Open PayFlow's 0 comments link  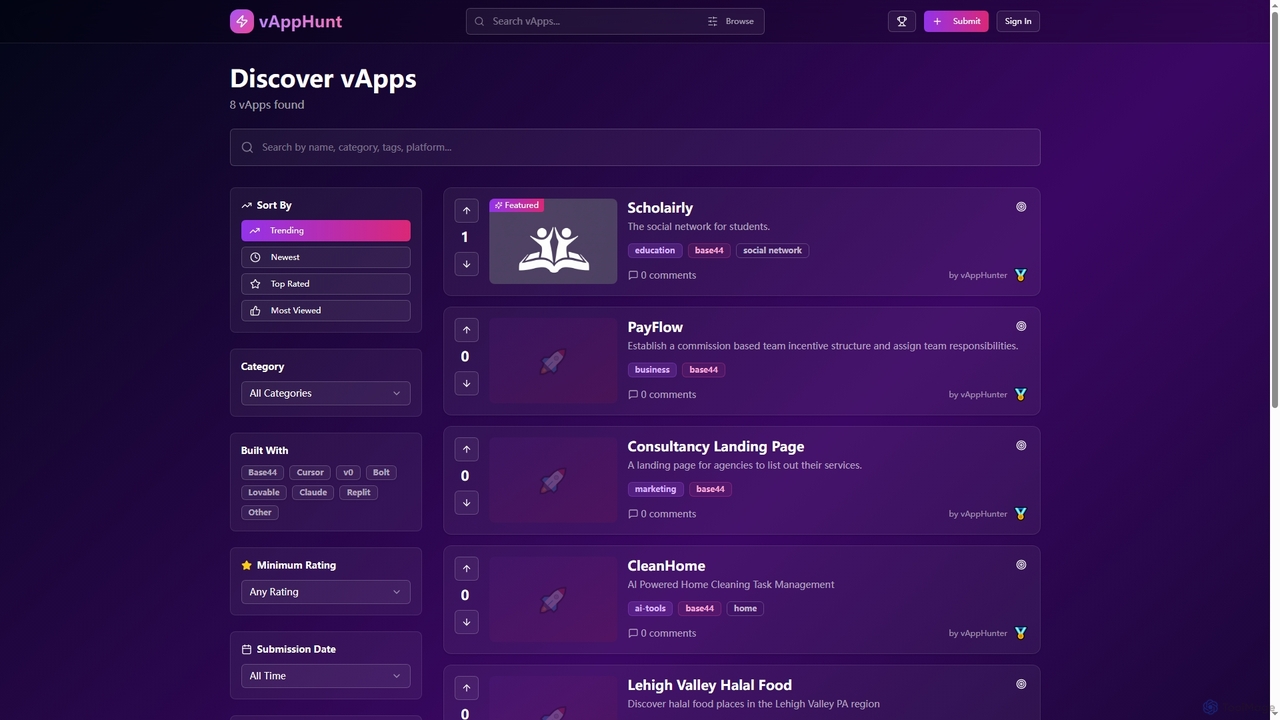(x=662, y=394)
